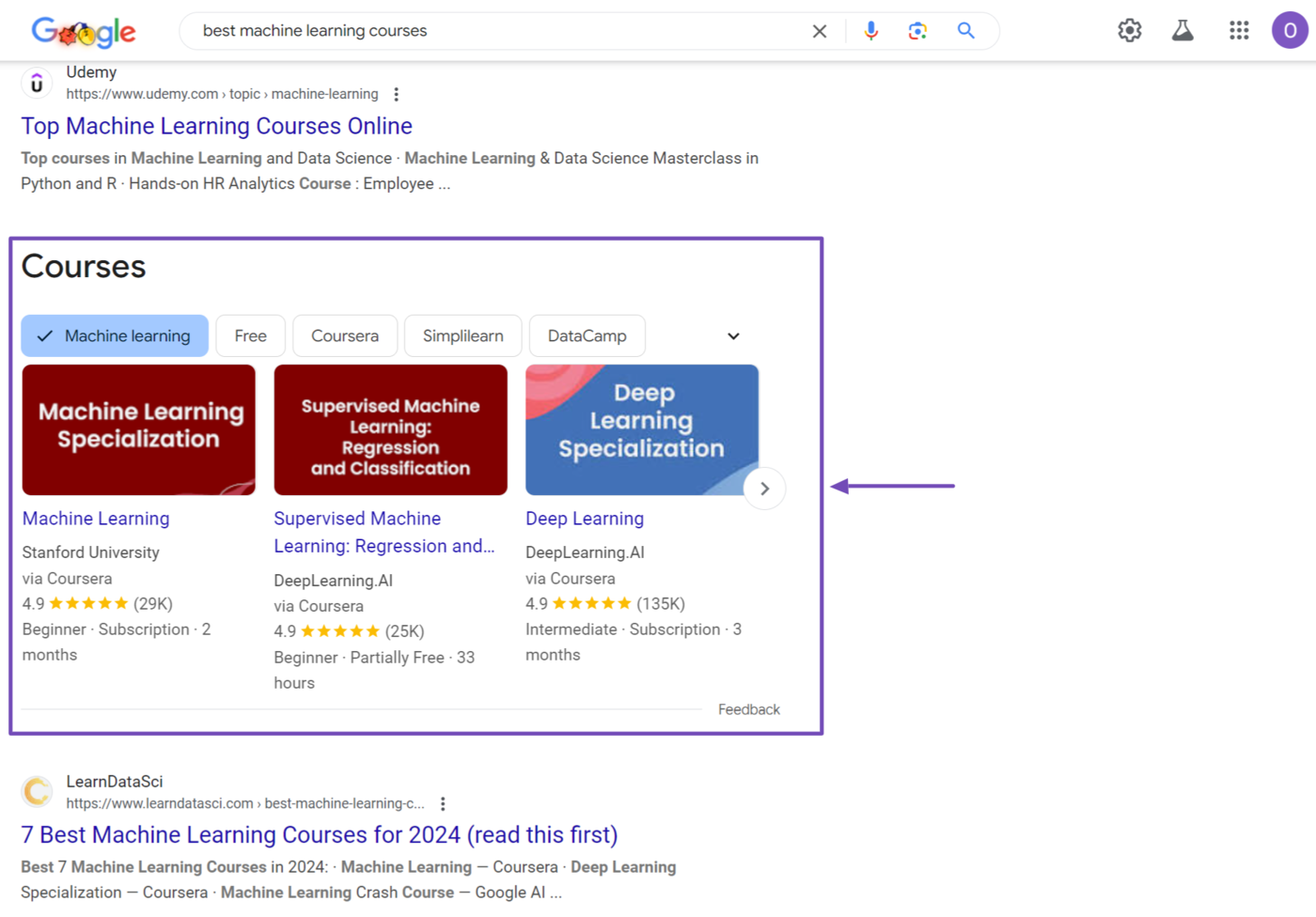Click the 4.9 (135K) rating of Deep Learning
The height and width of the screenshot is (917, 1316).
pyautogui.click(x=605, y=603)
